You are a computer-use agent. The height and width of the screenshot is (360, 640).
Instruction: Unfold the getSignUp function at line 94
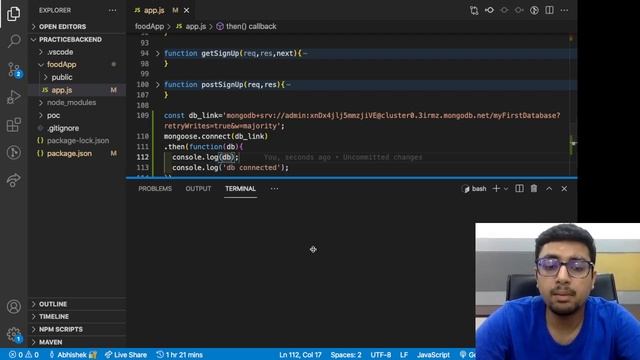click(158, 53)
